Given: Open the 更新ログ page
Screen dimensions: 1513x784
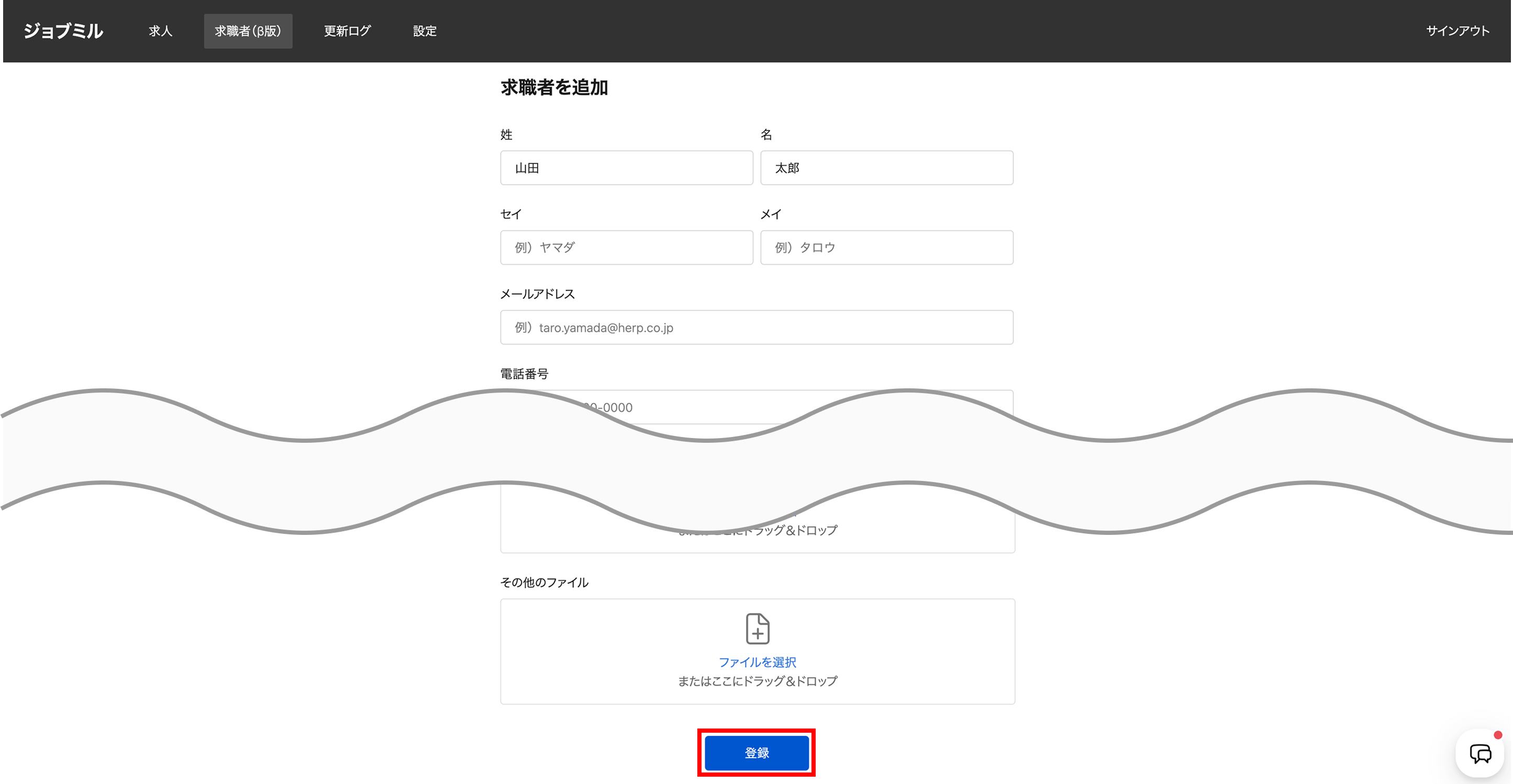Looking at the screenshot, I should coord(347,30).
